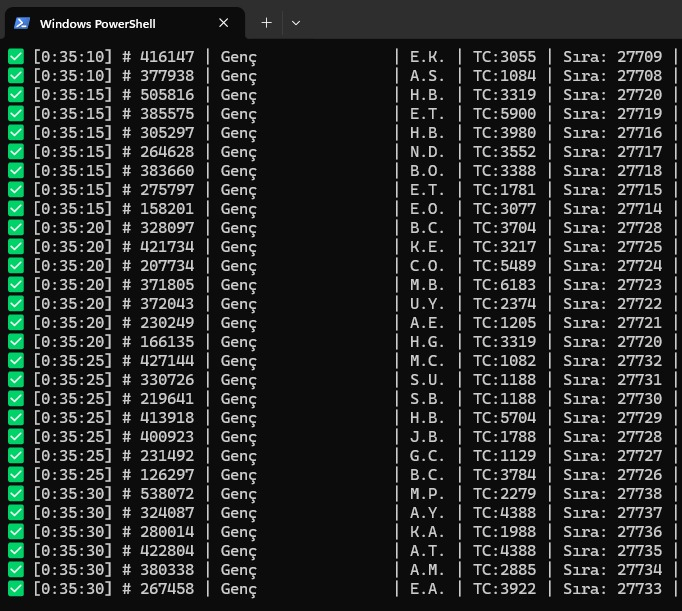Select the Windows PowerShell tab
Viewport: 682px width, 611px height.
pos(125,23)
